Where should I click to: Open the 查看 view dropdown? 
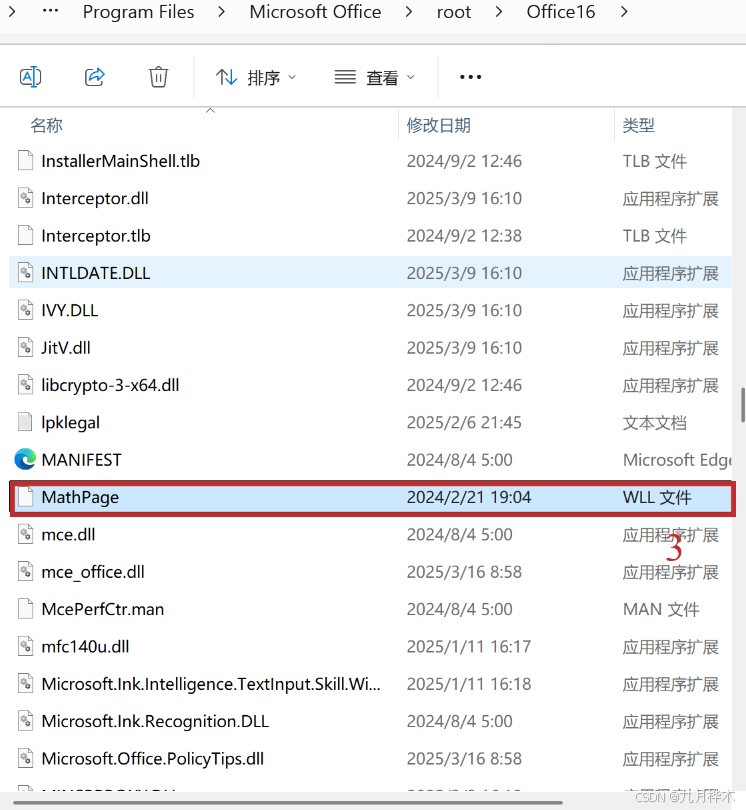click(x=375, y=77)
